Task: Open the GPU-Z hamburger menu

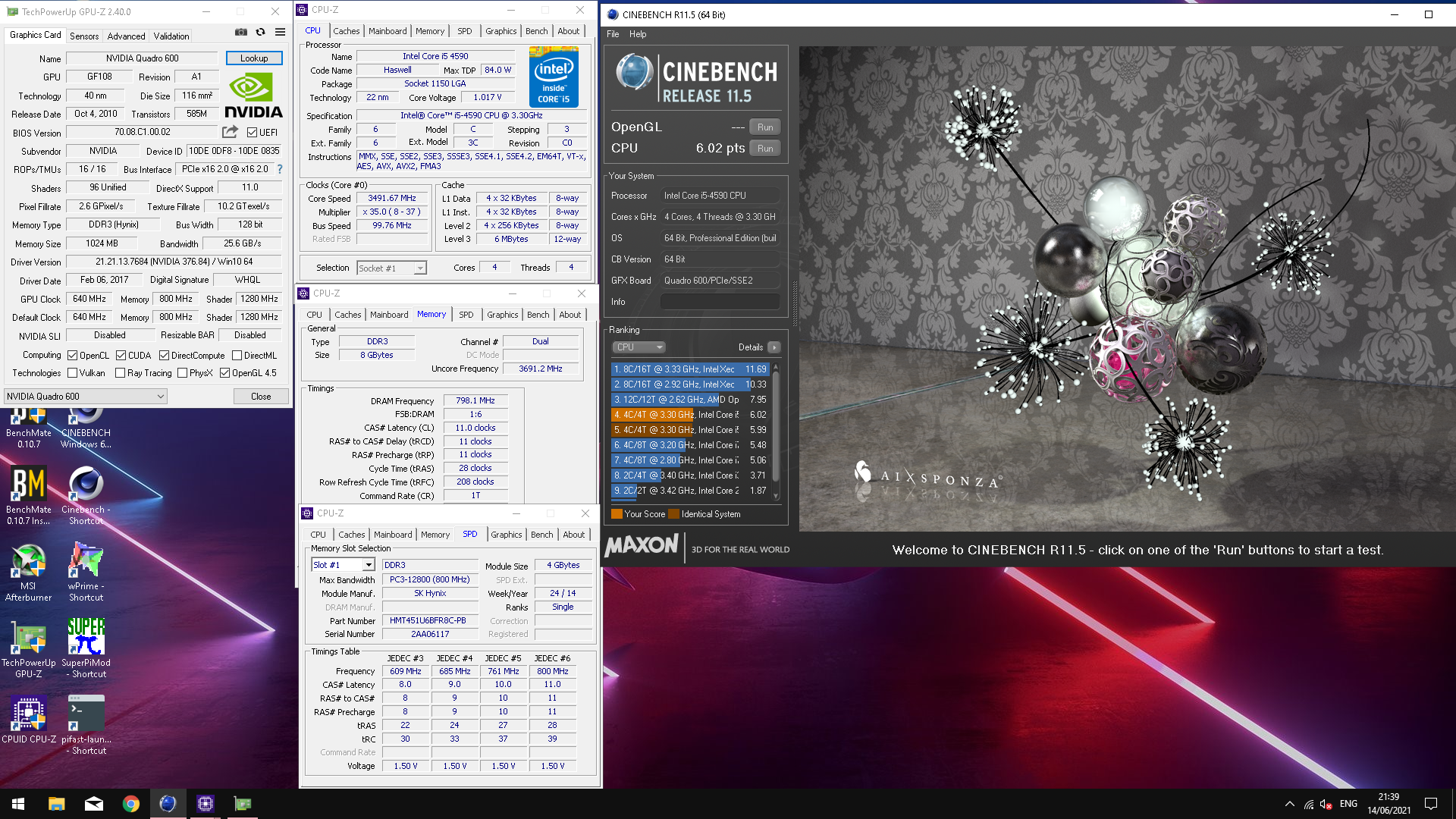Action: [x=280, y=32]
